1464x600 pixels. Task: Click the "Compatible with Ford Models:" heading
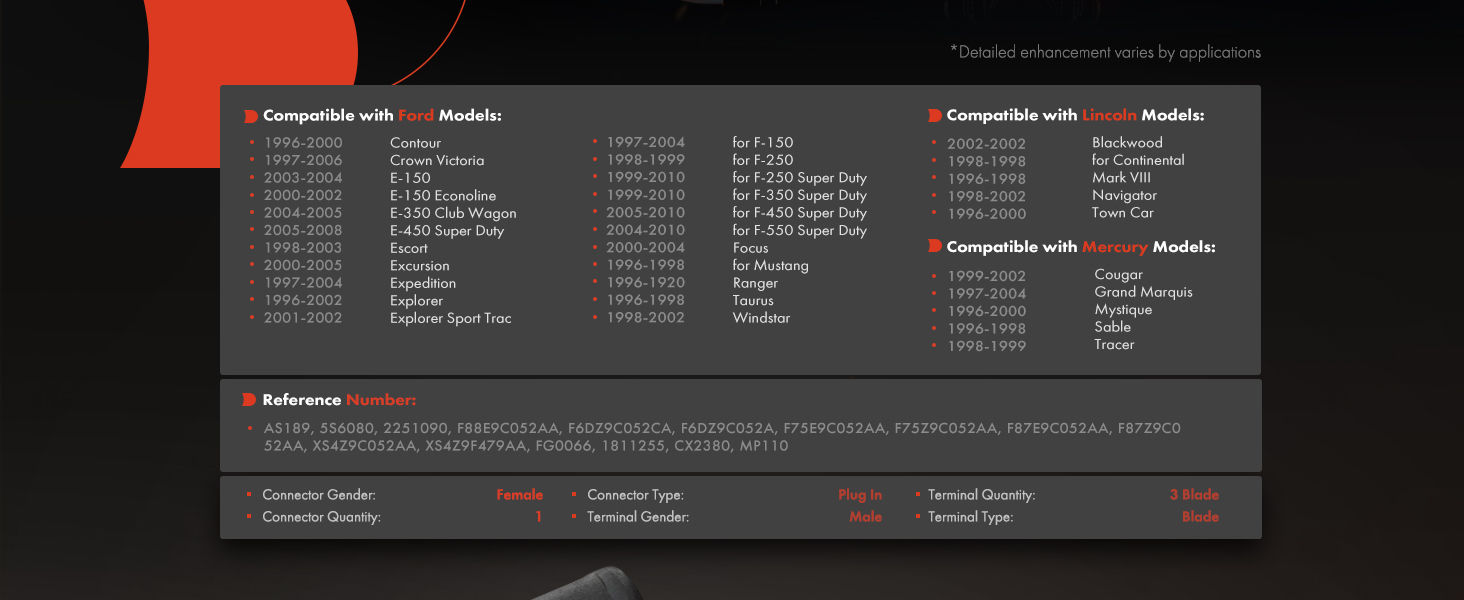click(382, 116)
